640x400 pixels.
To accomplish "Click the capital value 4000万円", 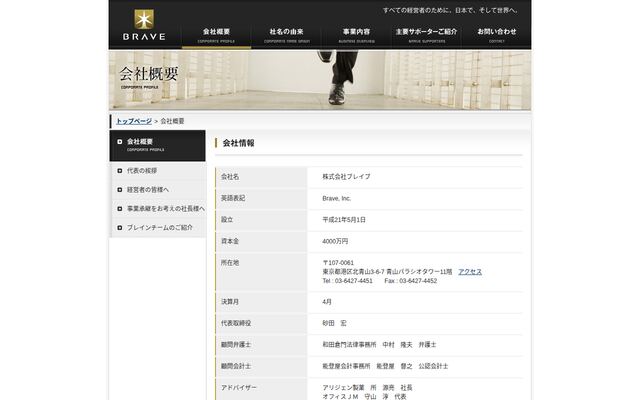I will click(335, 242).
